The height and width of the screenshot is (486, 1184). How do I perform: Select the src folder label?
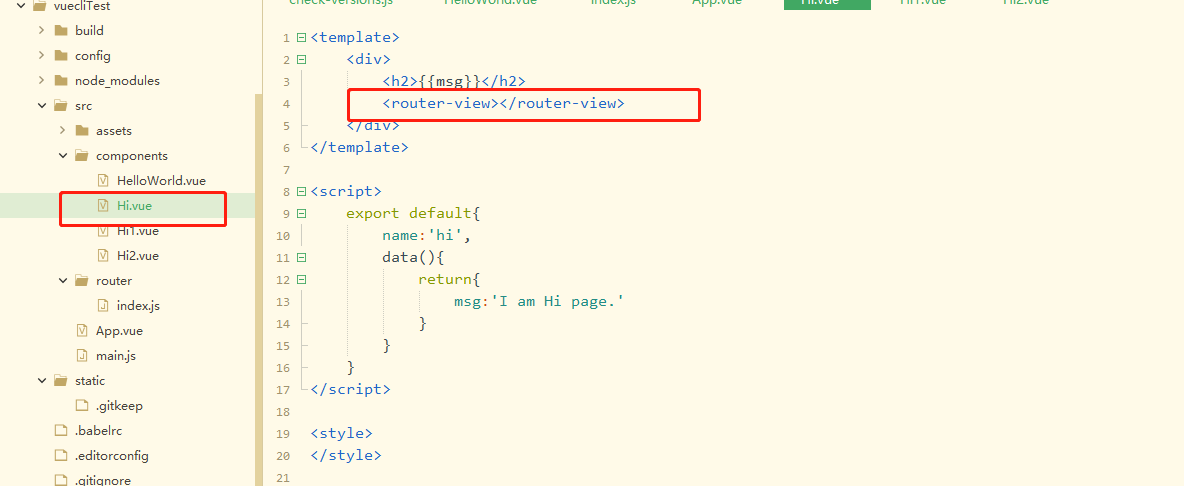[83, 106]
